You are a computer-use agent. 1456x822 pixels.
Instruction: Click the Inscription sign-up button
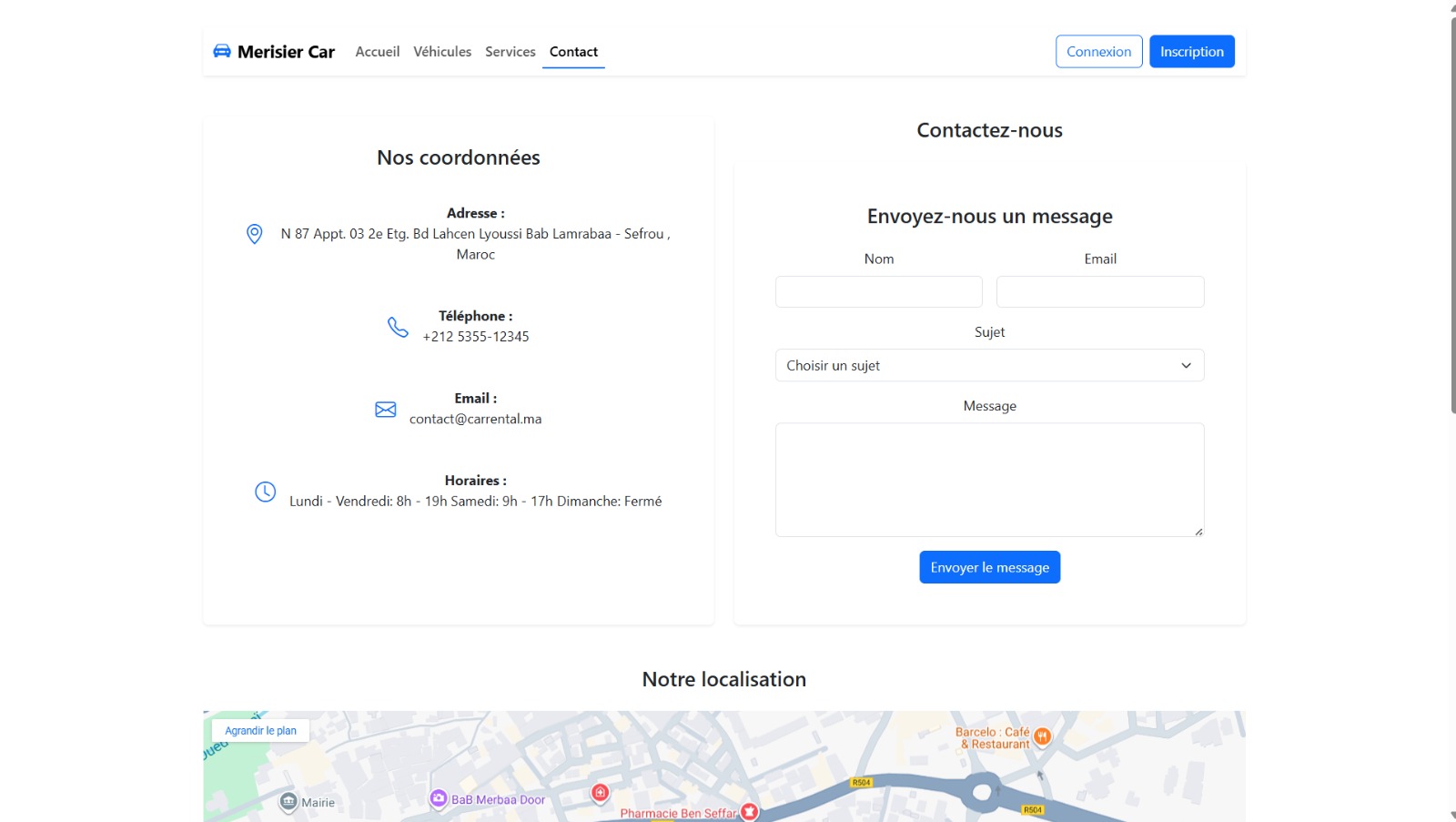1191,52
